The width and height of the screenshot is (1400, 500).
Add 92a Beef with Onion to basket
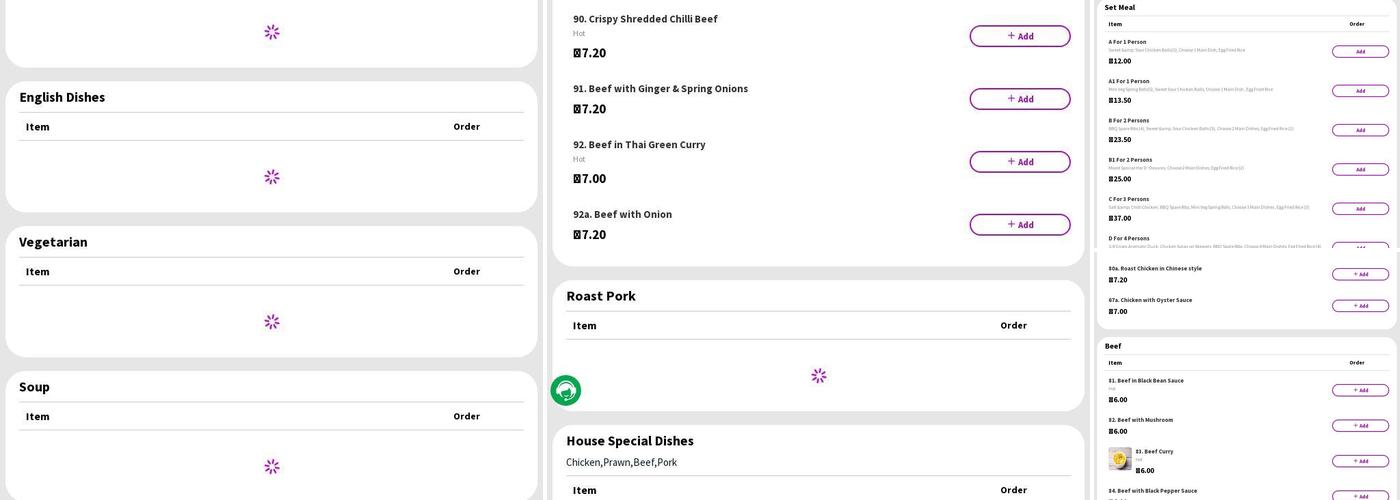coord(1019,225)
